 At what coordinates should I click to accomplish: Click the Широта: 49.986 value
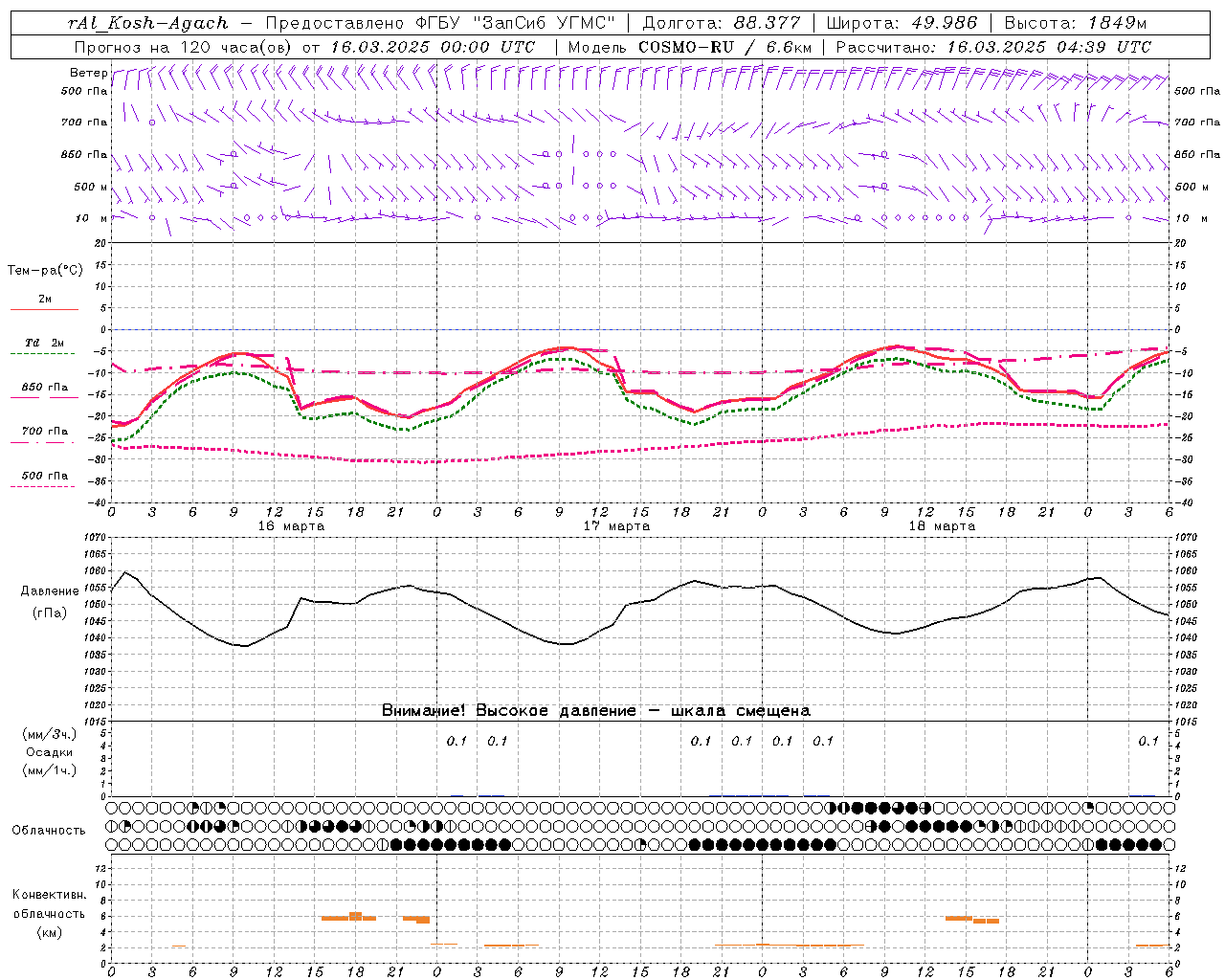902,23
